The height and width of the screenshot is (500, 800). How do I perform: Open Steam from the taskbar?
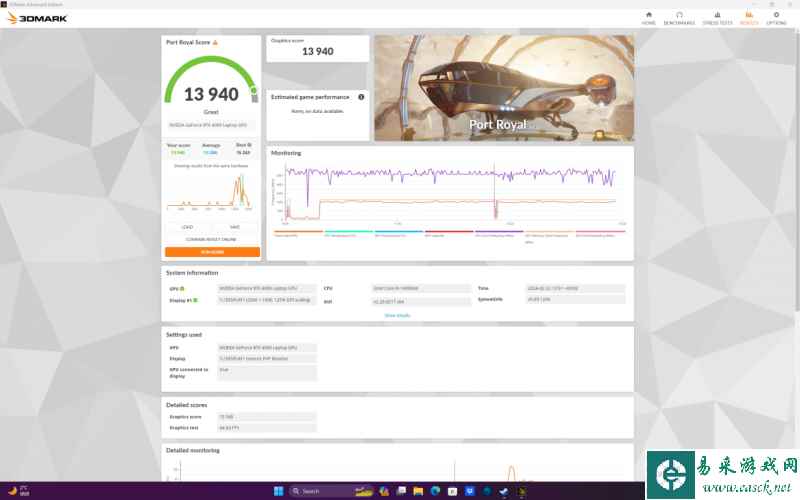coord(504,491)
